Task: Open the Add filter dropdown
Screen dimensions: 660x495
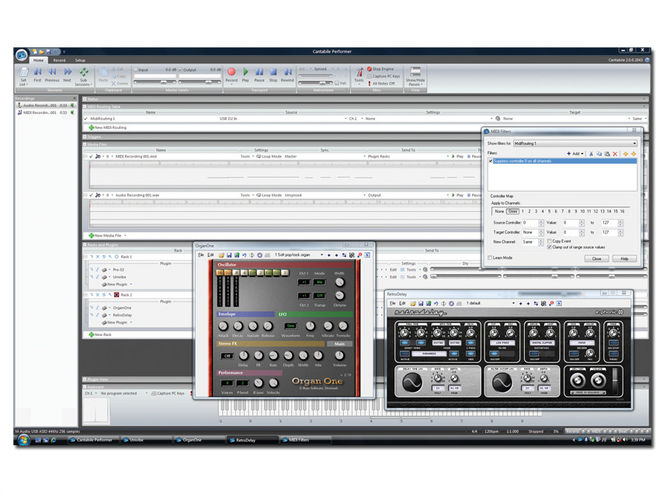Action: pos(575,154)
